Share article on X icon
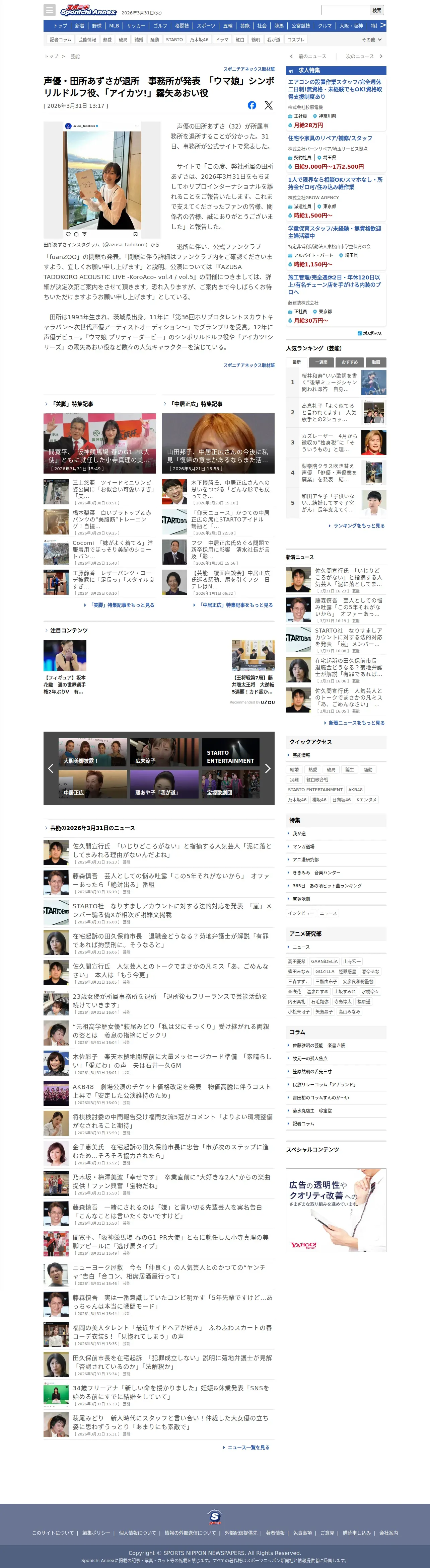This screenshot has height=1568, width=430. (269, 105)
